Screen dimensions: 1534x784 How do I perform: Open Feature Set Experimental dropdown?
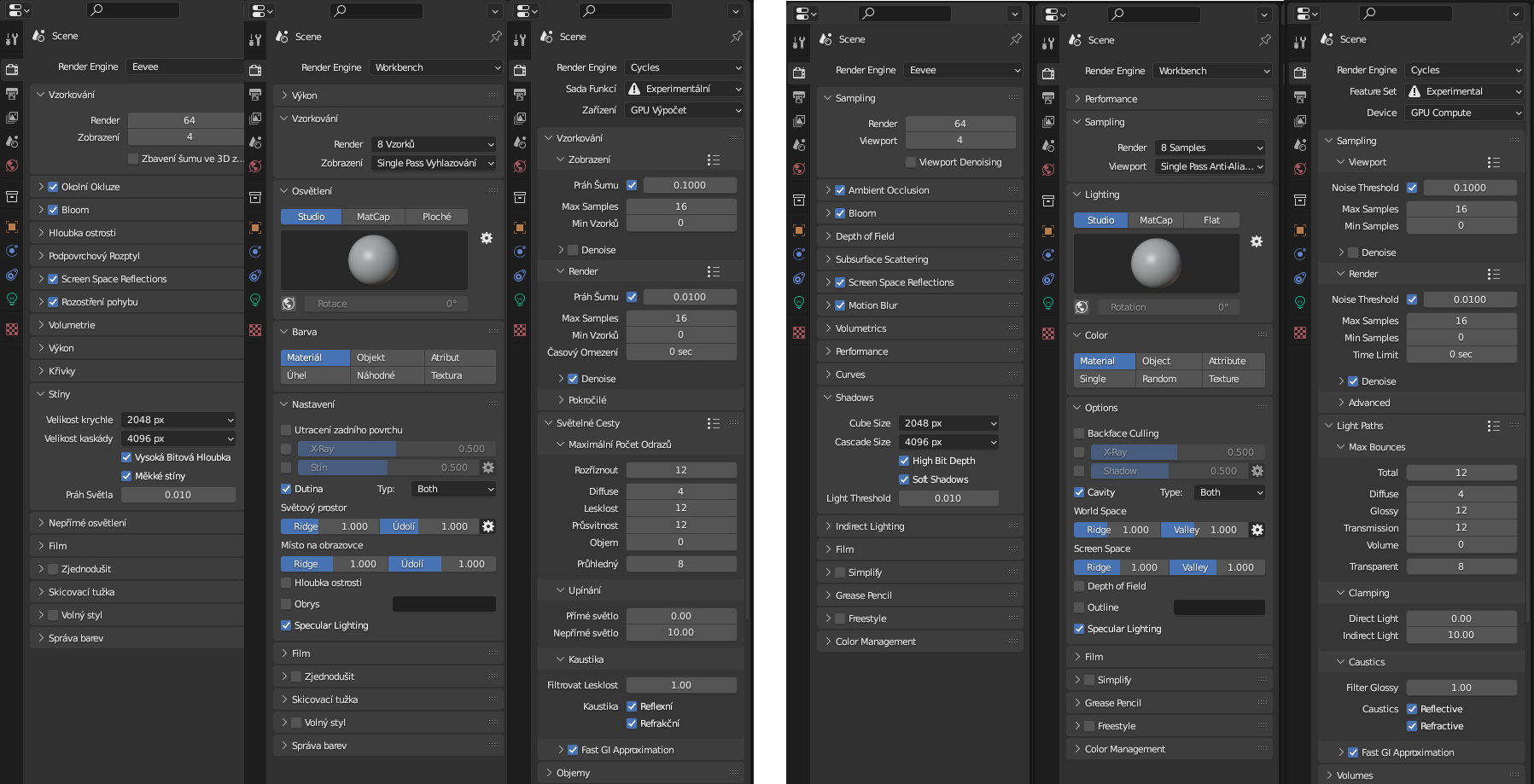click(1465, 91)
